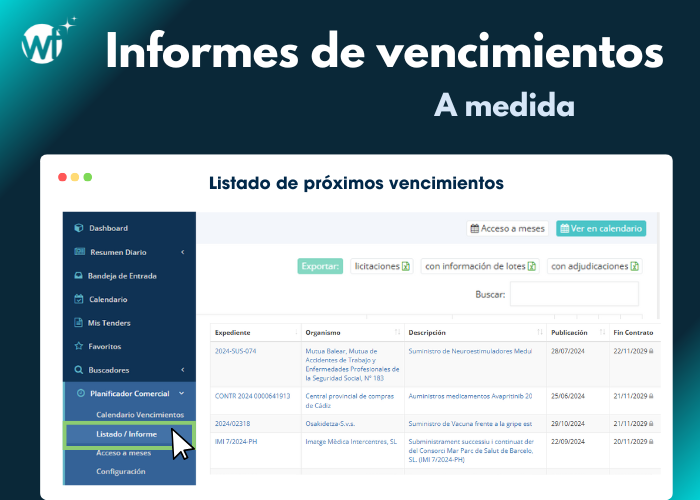Click the Bandeja de Entrada inbox icon
Viewport: 700px width, 500px height.
pyautogui.click(x=78, y=276)
